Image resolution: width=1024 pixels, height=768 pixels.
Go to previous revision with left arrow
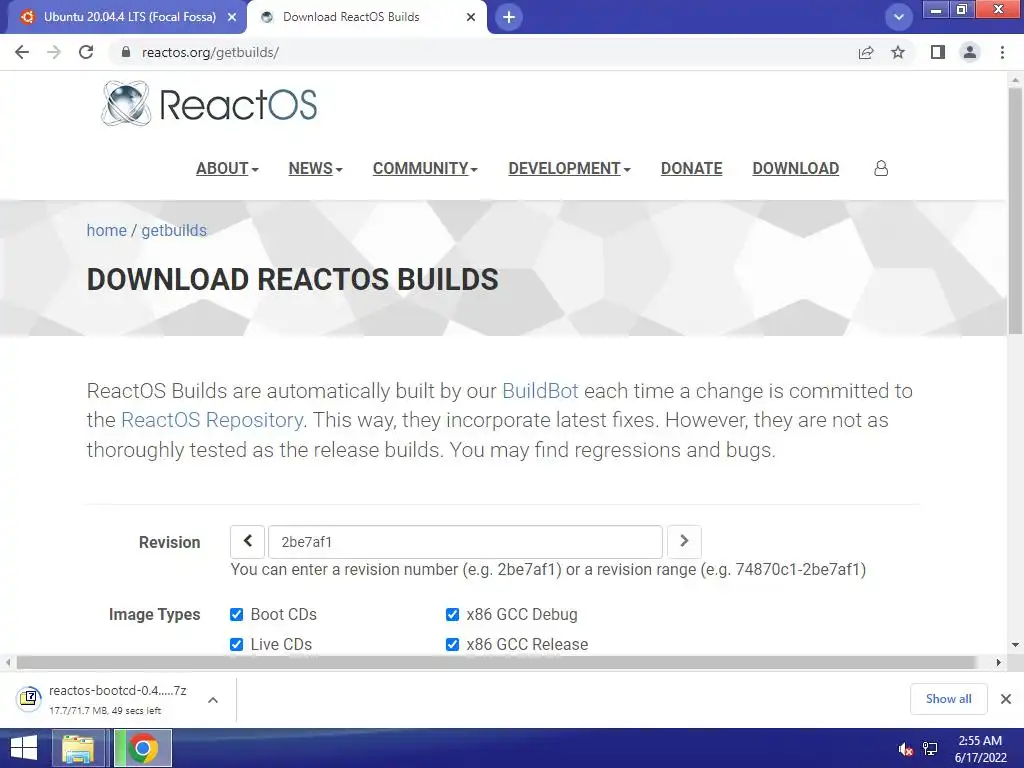(x=248, y=541)
